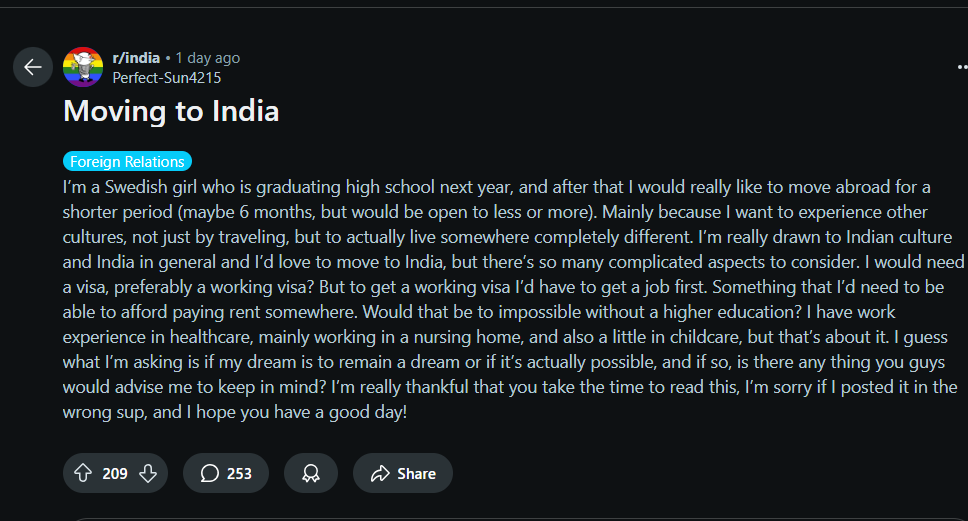Click the 1 day ago timestamp
Image resolution: width=968 pixels, height=521 pixels.
(x=207, y=58)
